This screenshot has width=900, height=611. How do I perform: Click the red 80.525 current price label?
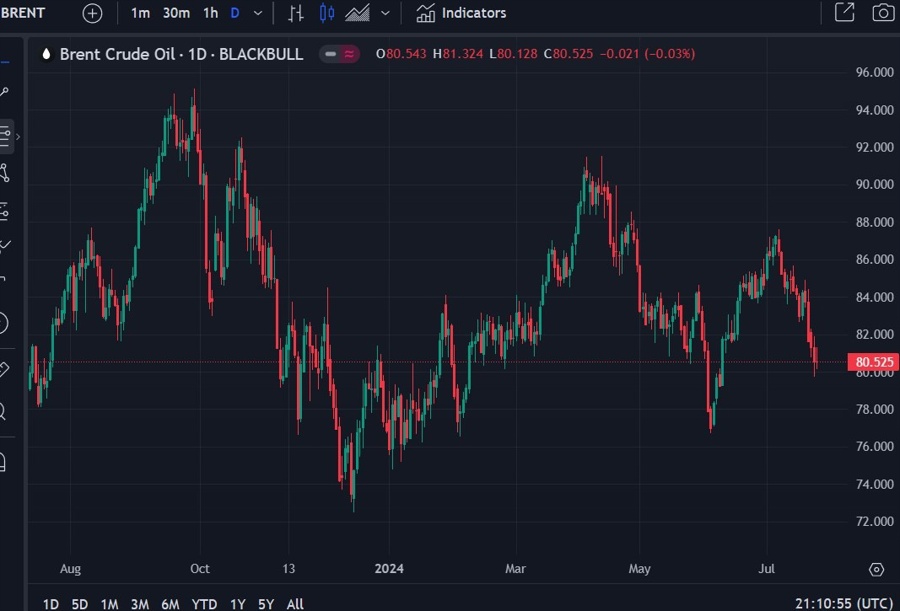coord(874,362)
